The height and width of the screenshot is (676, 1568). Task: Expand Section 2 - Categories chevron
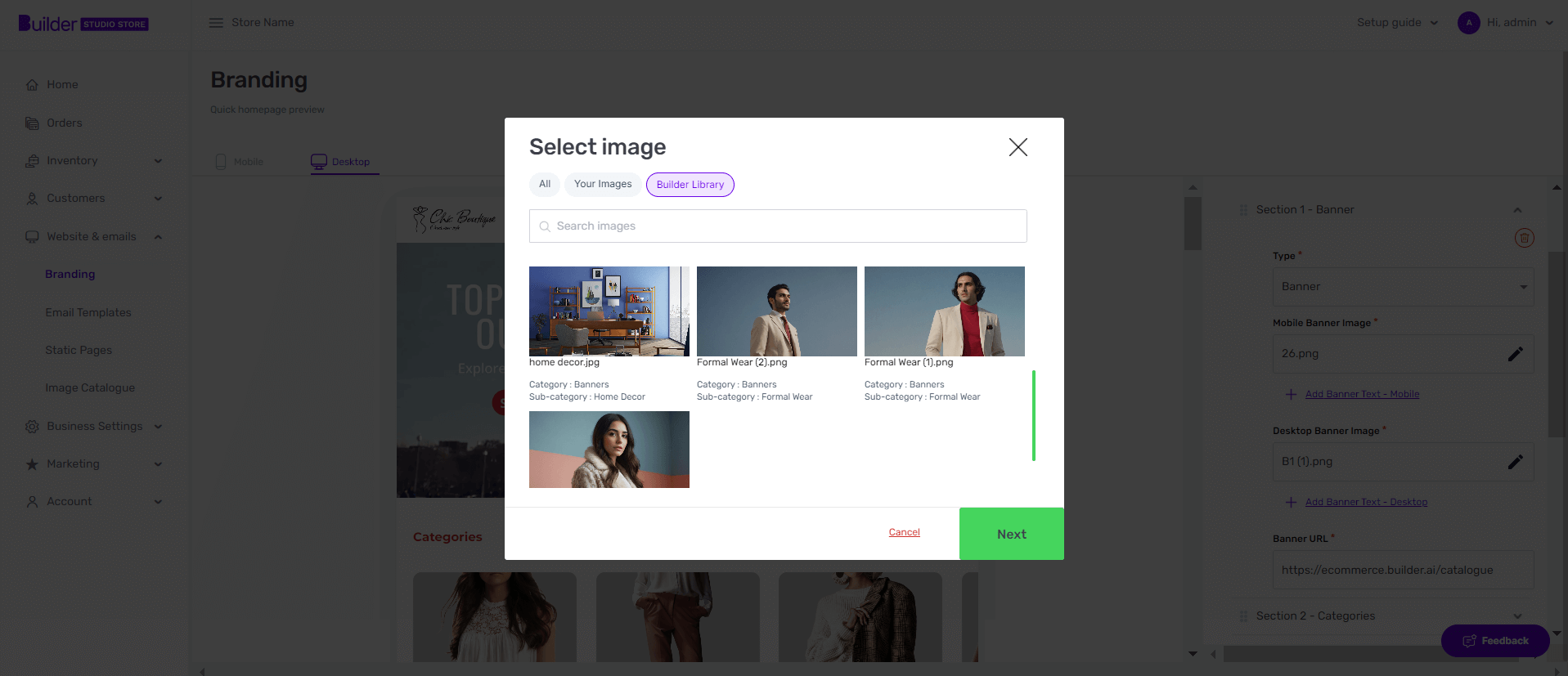[1517, 616]
